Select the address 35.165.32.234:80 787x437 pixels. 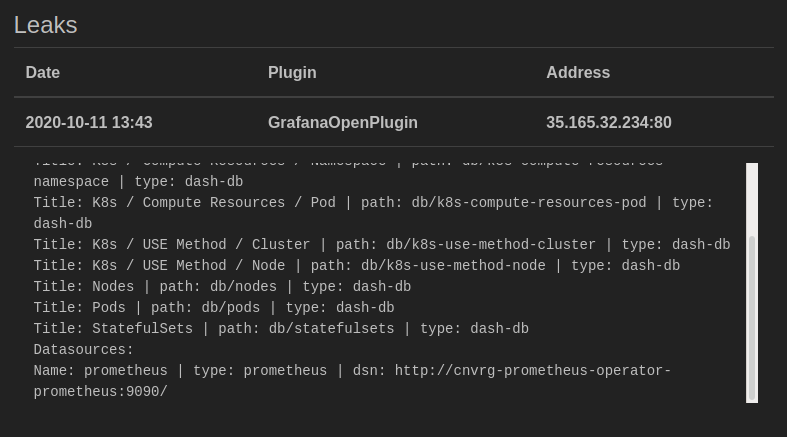click(x=609, y=122)
